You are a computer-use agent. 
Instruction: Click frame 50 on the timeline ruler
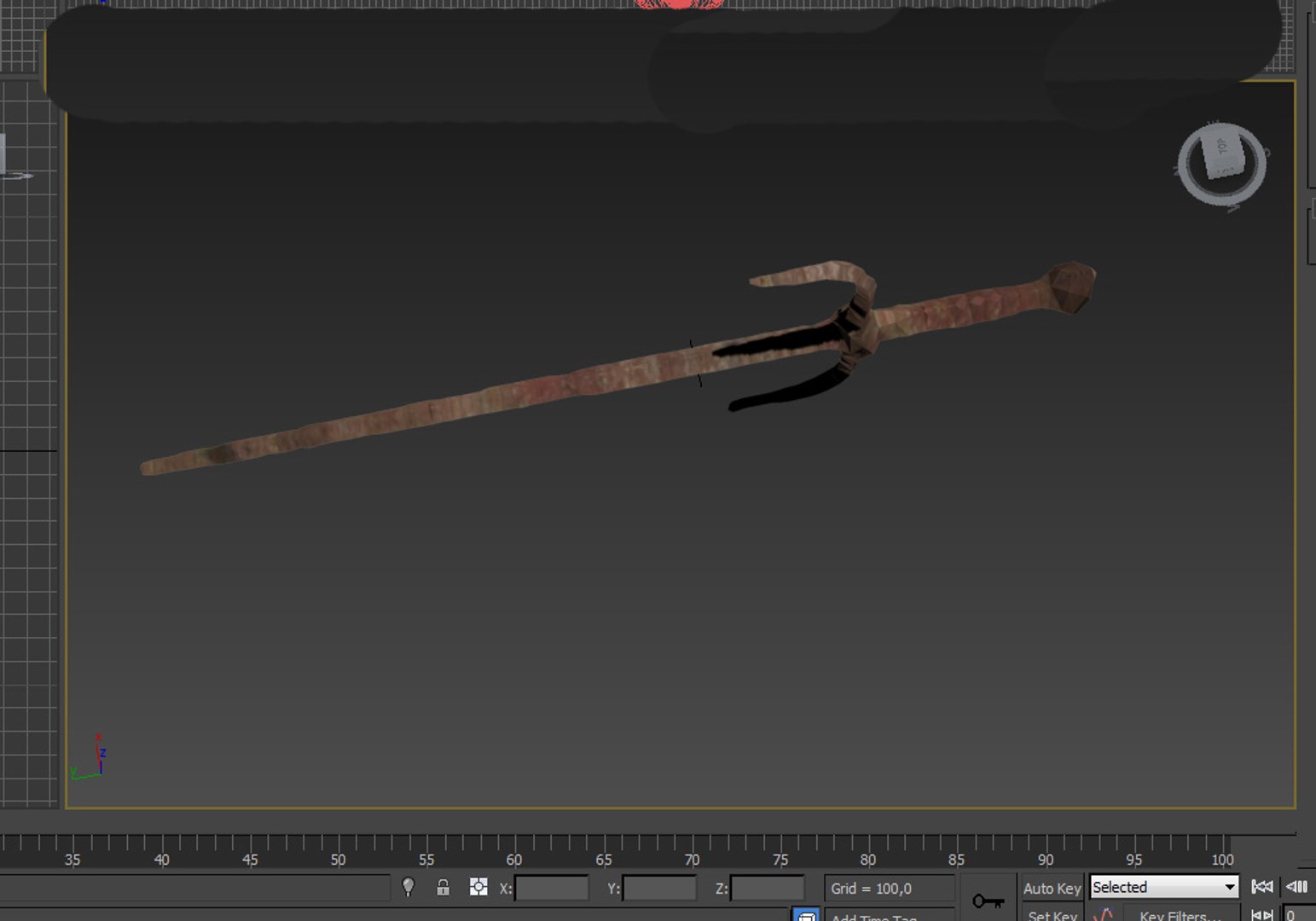(x=338, y=859)
